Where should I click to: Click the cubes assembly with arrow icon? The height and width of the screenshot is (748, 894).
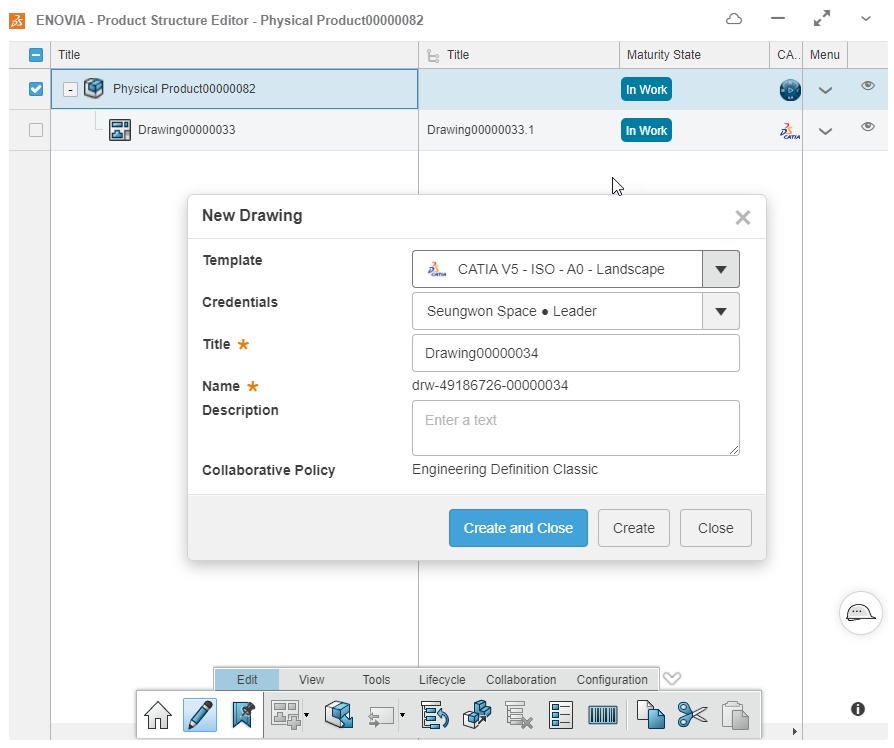coord(477,715)
